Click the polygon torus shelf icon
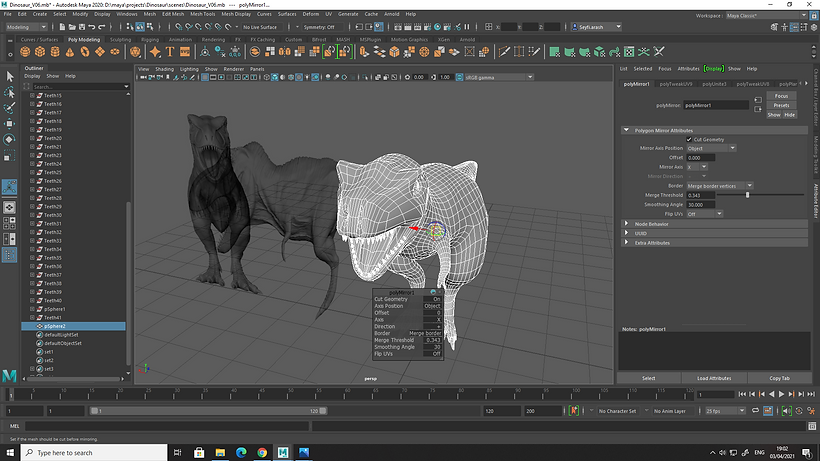 point(85,52)
